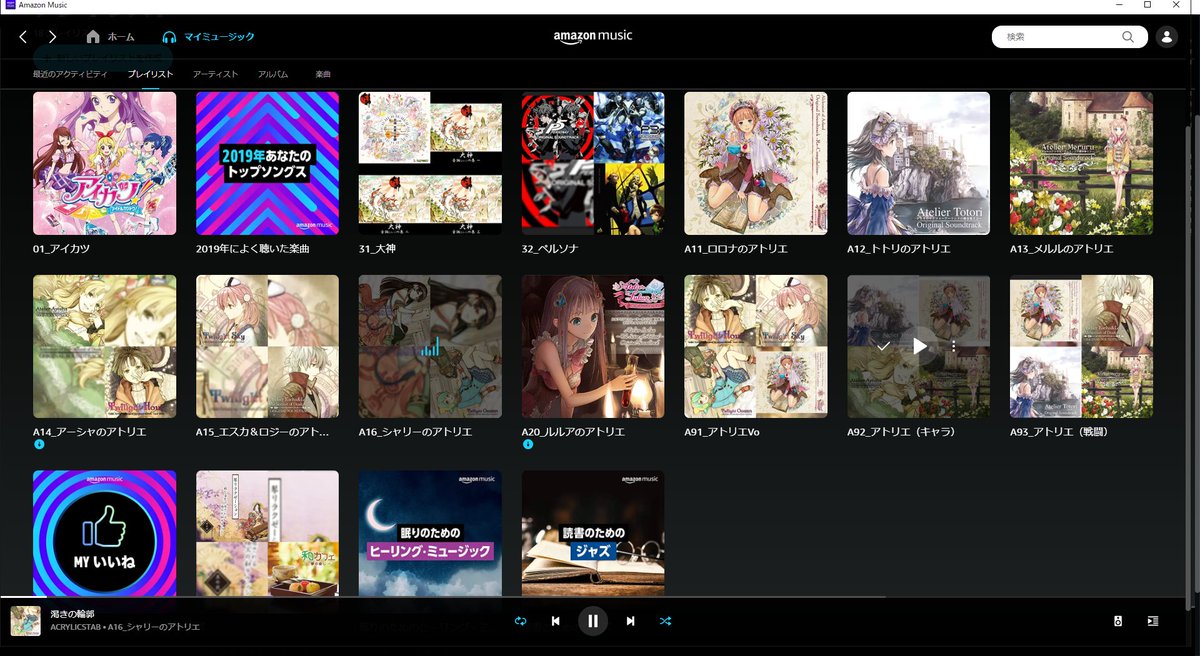This screenshot has width=1200, height=656.
Task: Select the プレイリスト tab
Action: [x=151, y=75]
